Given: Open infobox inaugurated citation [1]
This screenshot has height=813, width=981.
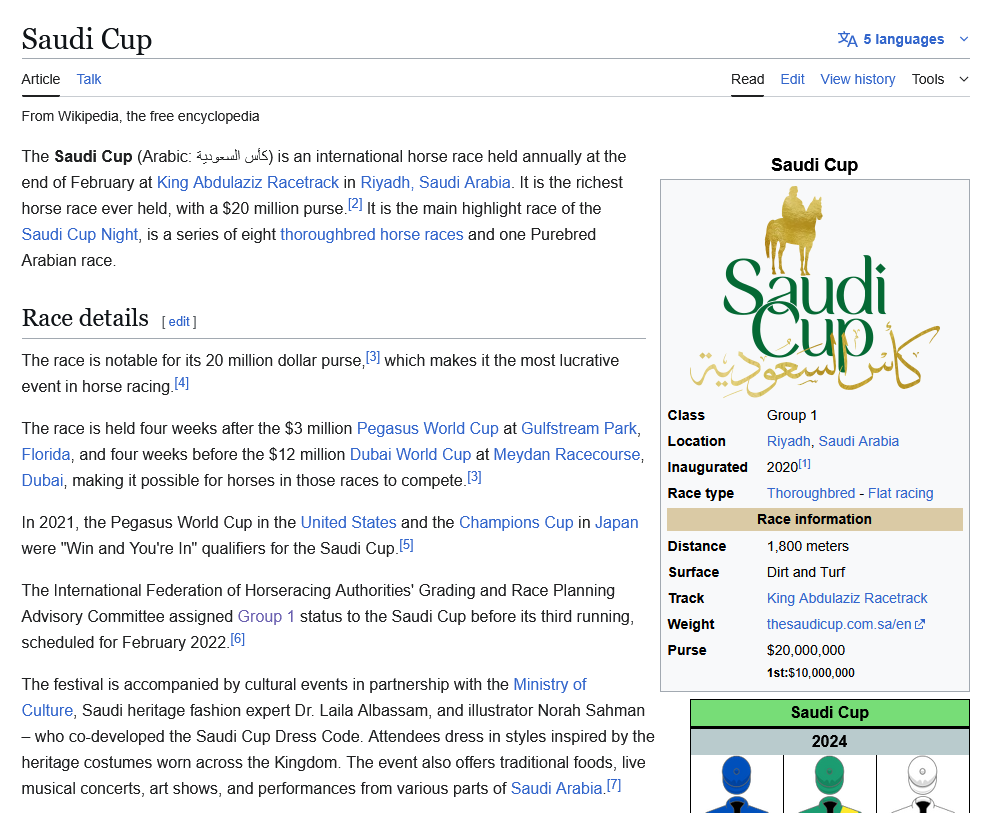Looking at the screenshot, I should (805, 464).
